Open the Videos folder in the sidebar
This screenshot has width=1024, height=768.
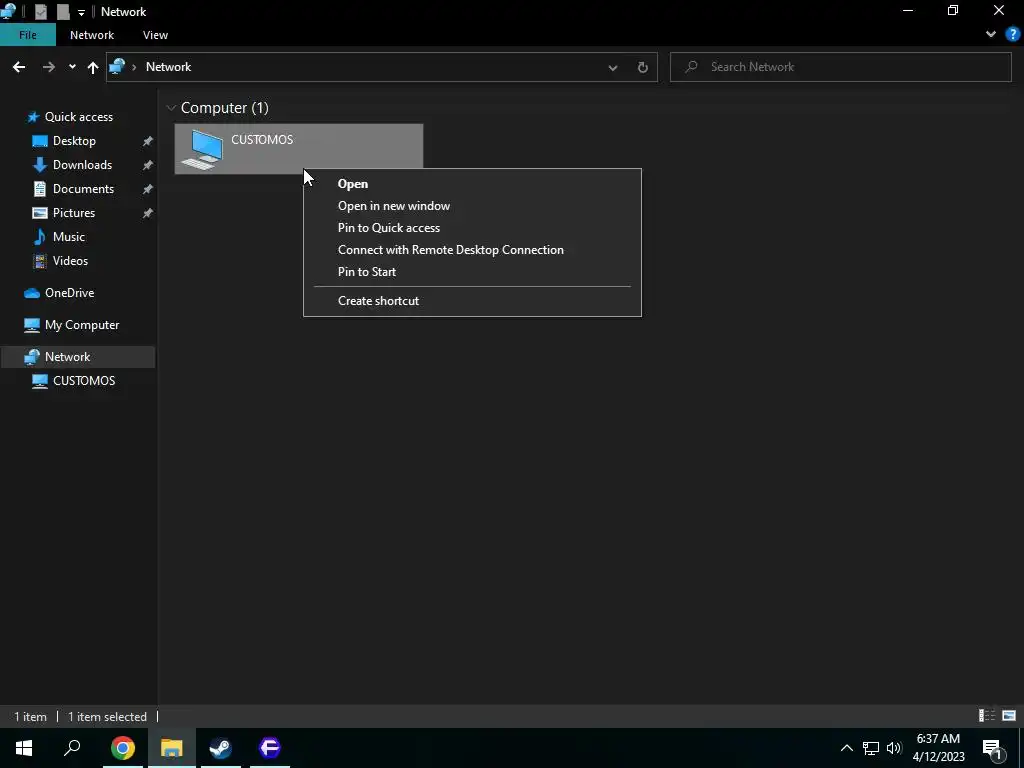[70, 261]
